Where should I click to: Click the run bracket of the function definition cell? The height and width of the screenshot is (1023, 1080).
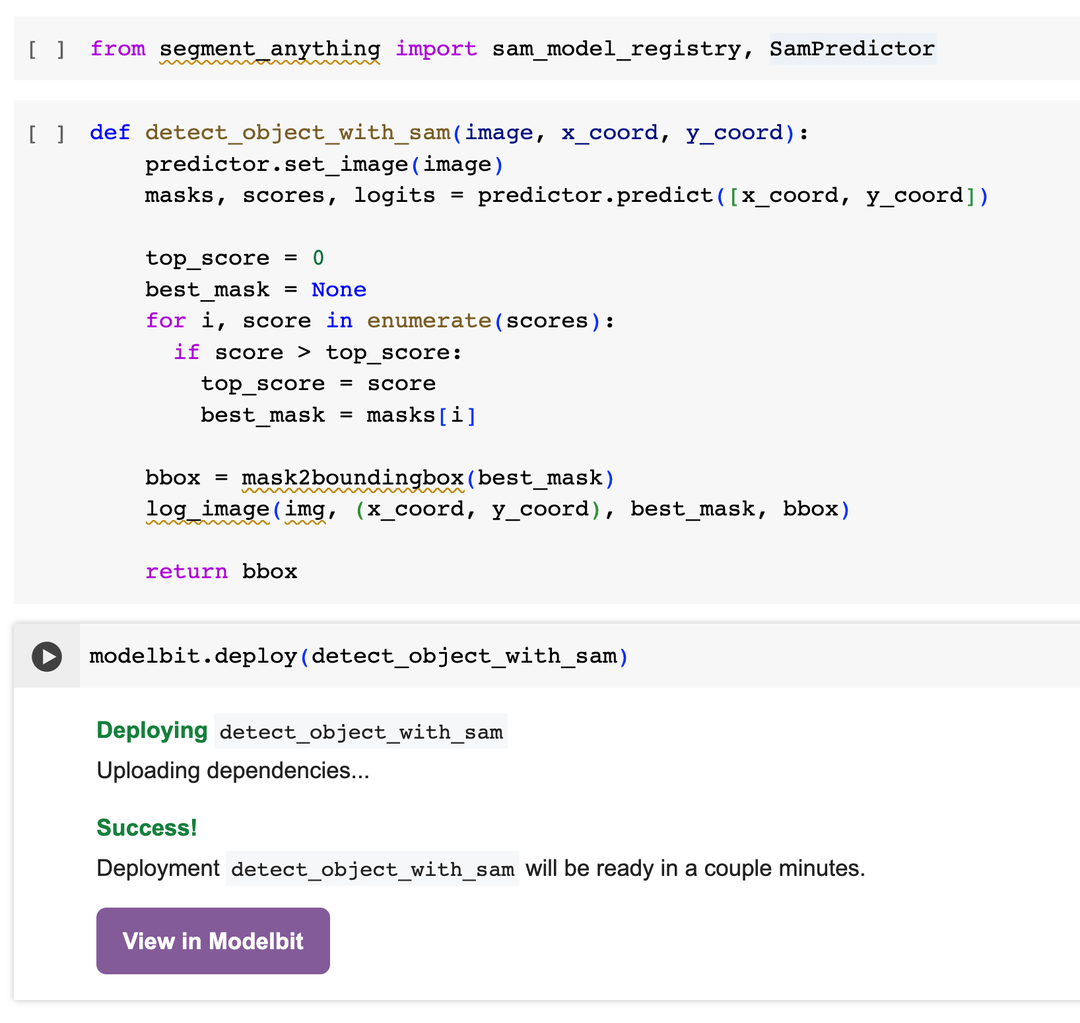point(46,132)
